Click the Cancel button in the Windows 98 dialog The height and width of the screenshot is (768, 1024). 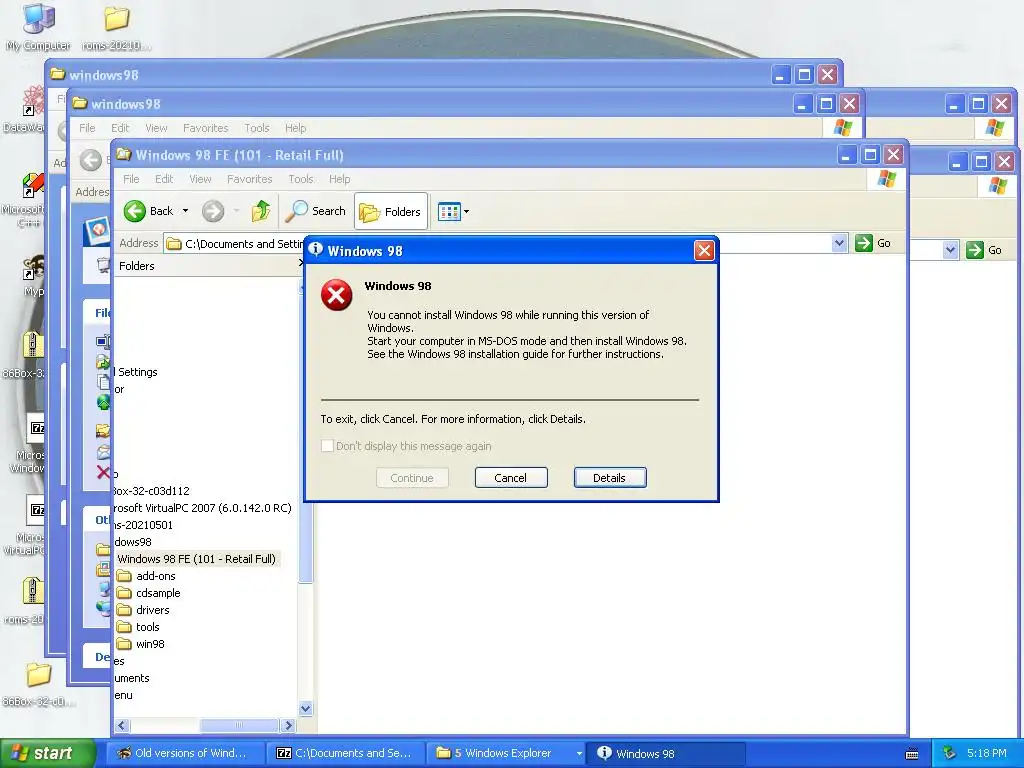(x=511, y=477)
